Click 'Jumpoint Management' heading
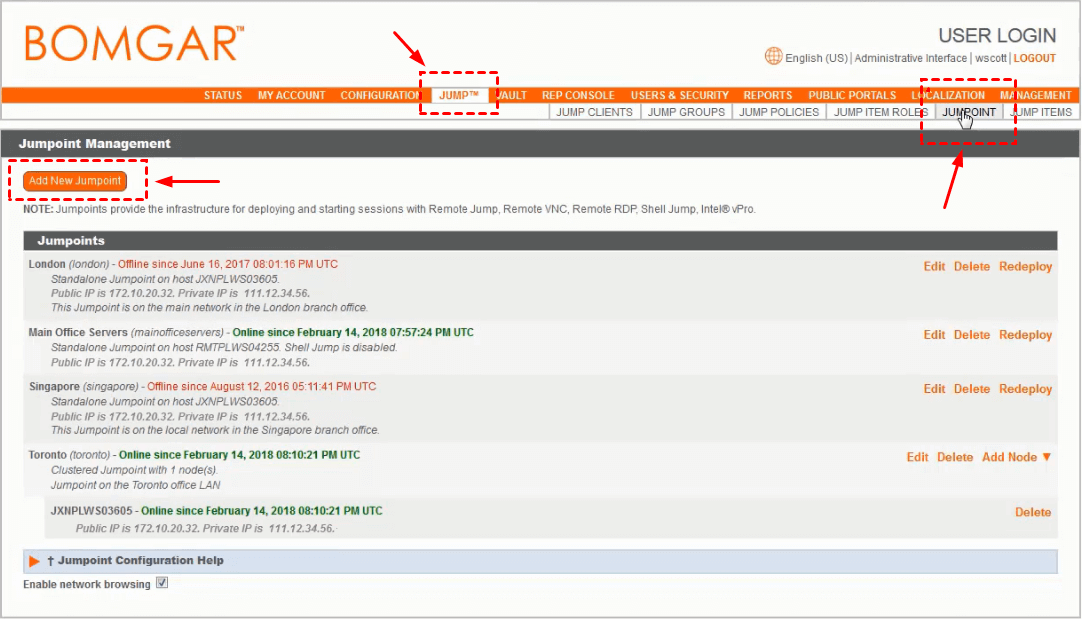 [95, 144]
